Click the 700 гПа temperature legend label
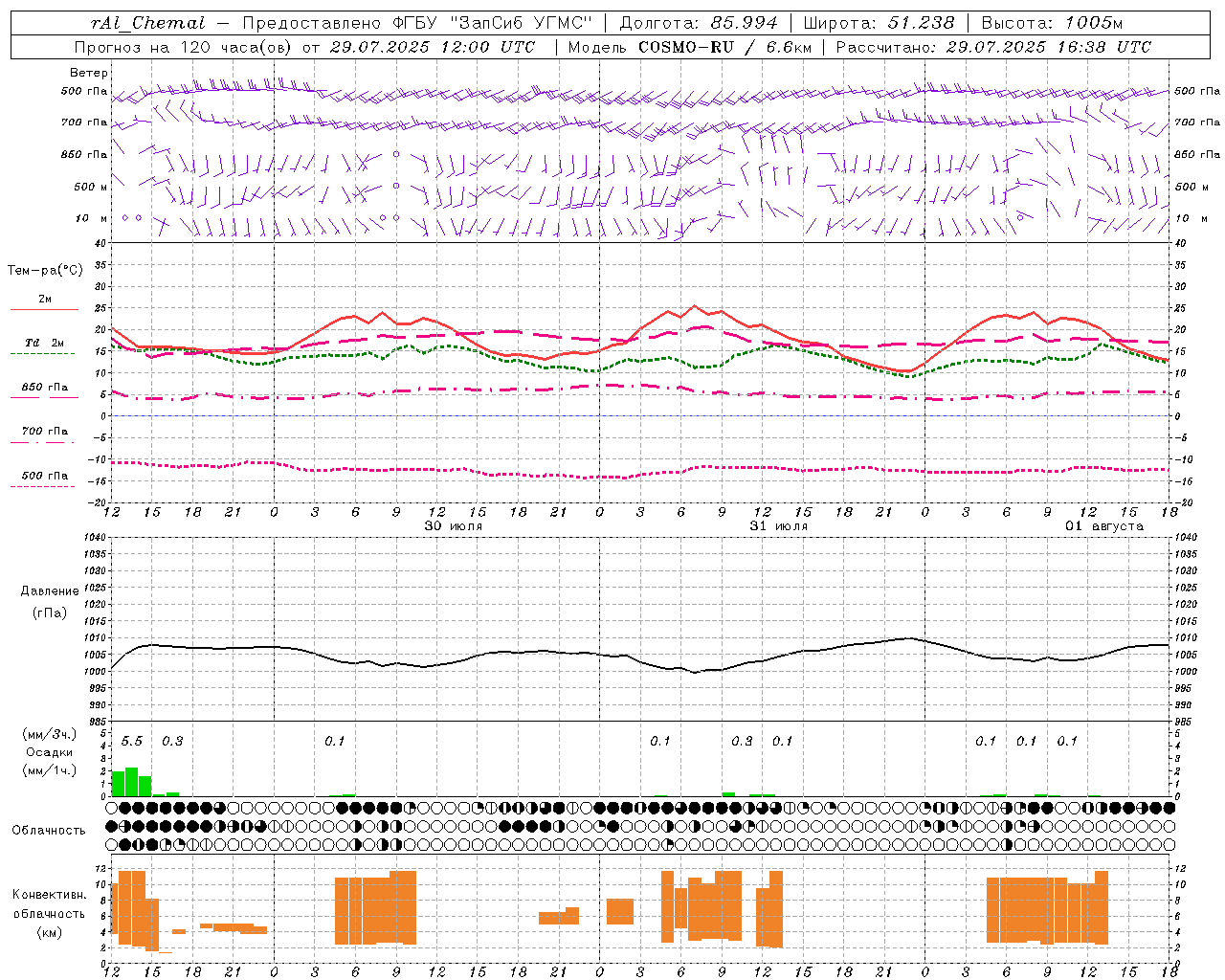Screen dimensions: 1225x980 tap(45, 431)
